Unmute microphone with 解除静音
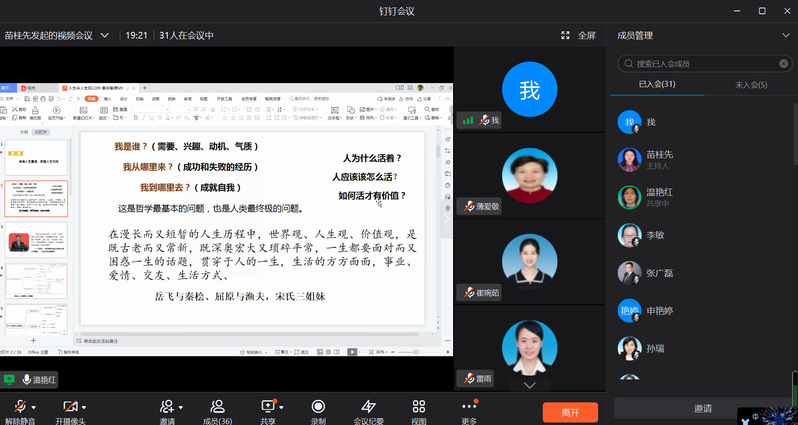Viewport: 798px width, 425px height. 20,411
